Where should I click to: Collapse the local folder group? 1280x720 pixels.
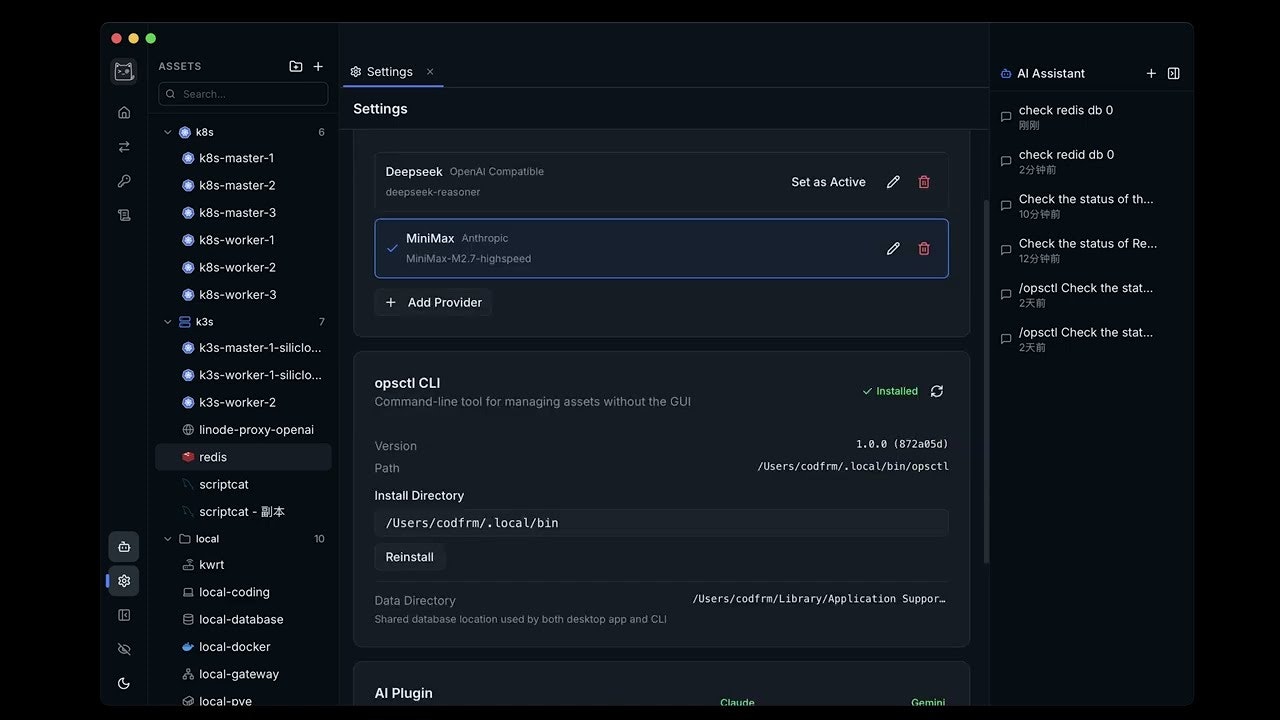click(168, 539)
